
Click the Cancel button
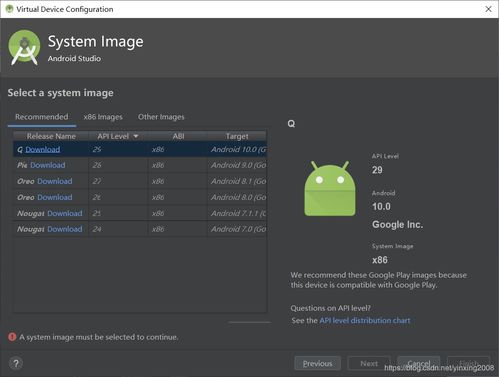pyautogui.click(x=419, y=363)
